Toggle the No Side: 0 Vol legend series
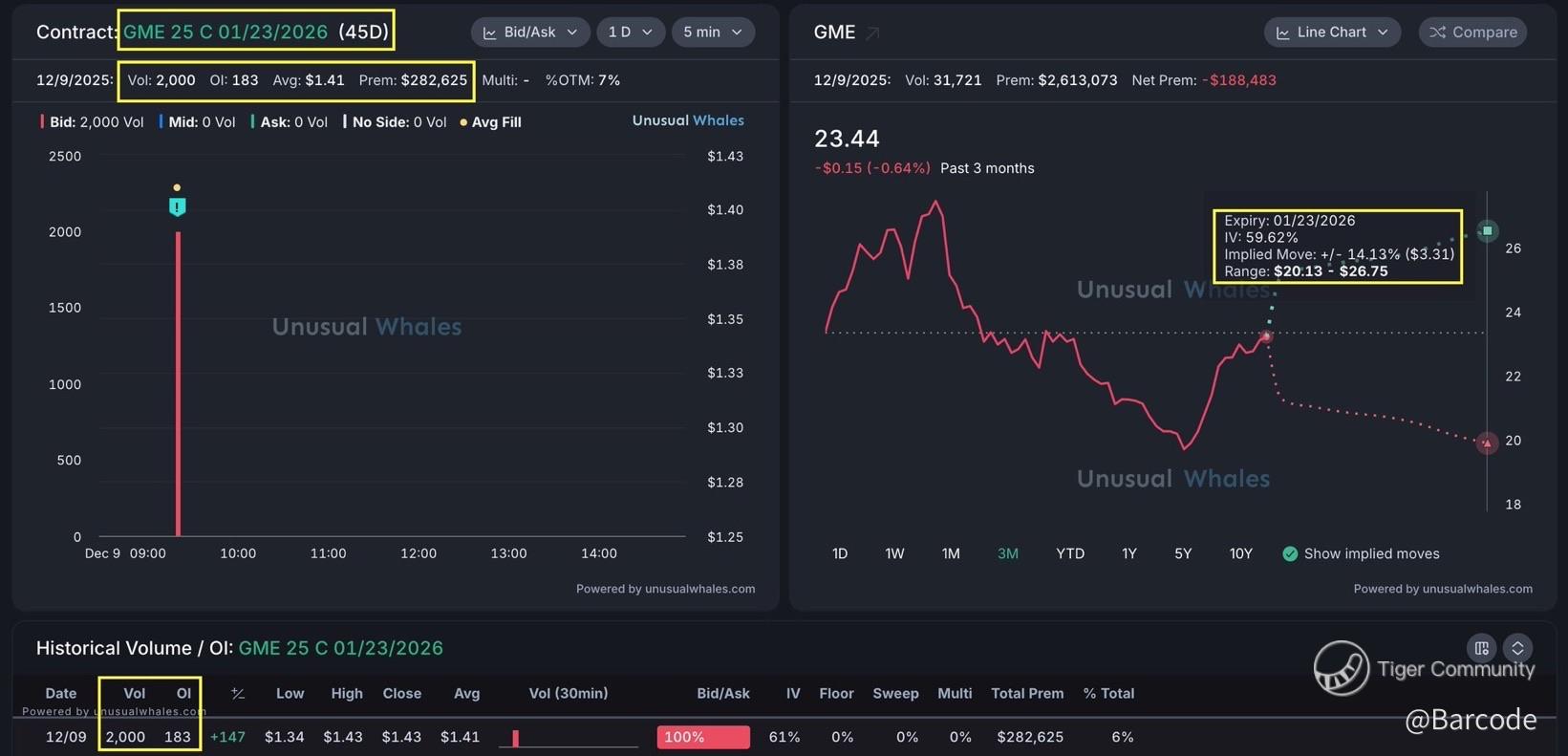 pyautogui.click(x=395, y=122)
